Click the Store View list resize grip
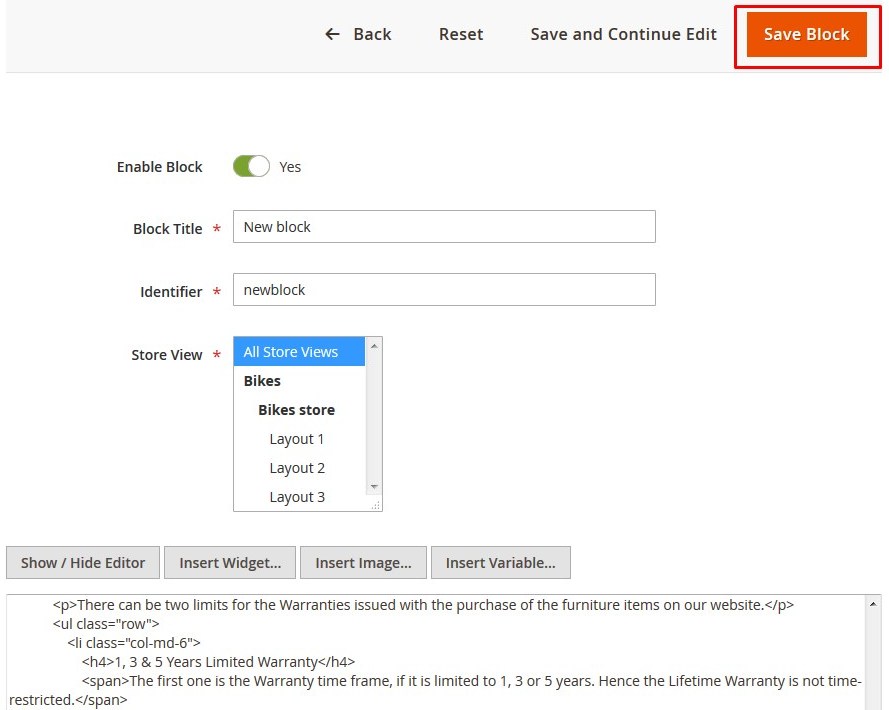The image size is (889, 710). (375, 505)
